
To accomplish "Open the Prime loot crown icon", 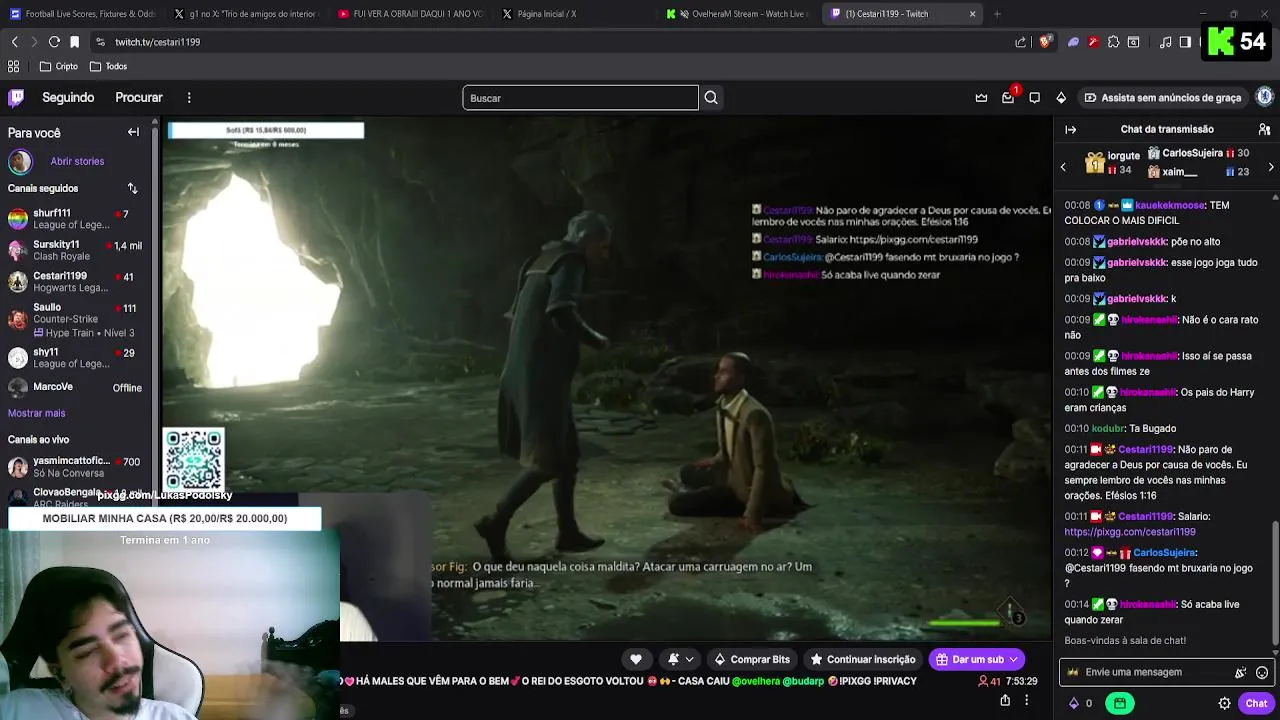I will point(981,98).
